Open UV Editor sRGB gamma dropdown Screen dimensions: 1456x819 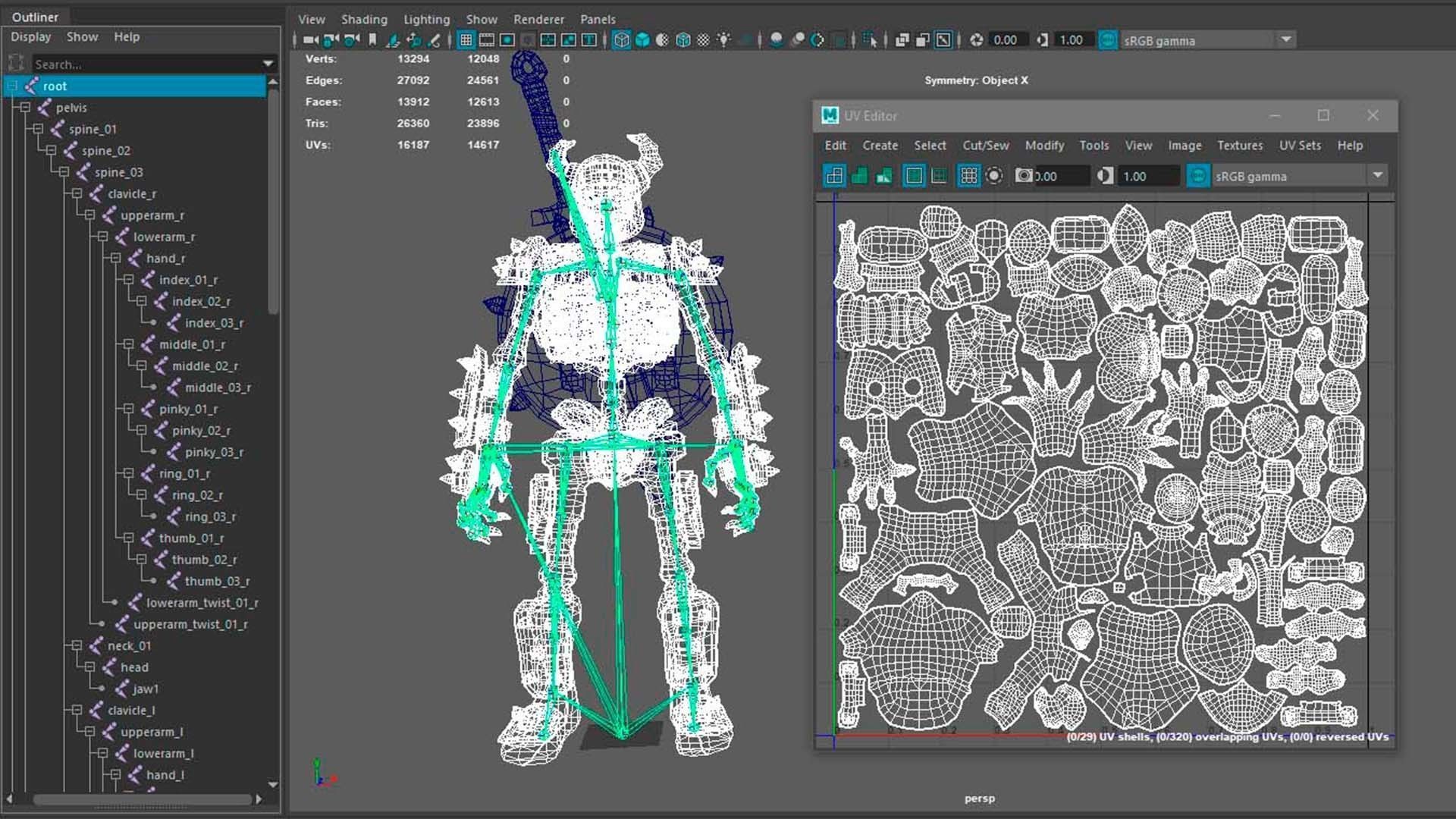pos(1377,176)
